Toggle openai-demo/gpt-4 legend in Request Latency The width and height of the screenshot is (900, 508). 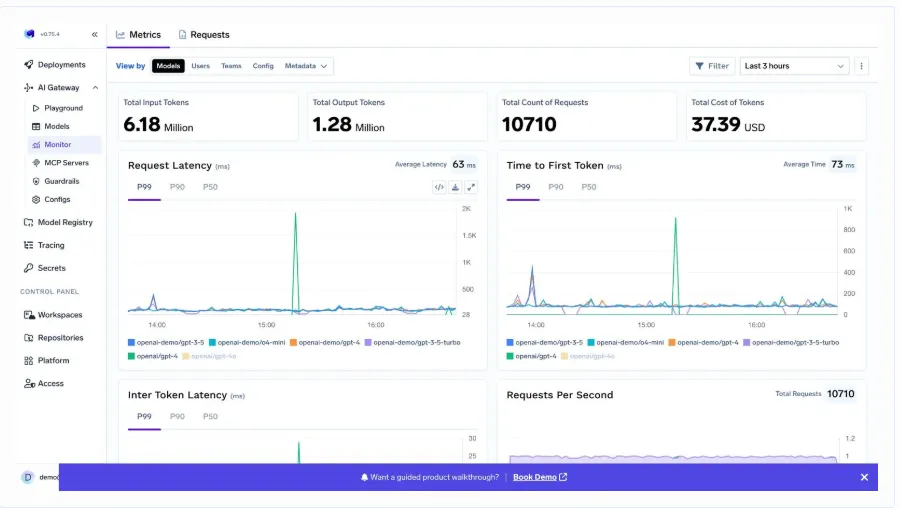point(325,343)
